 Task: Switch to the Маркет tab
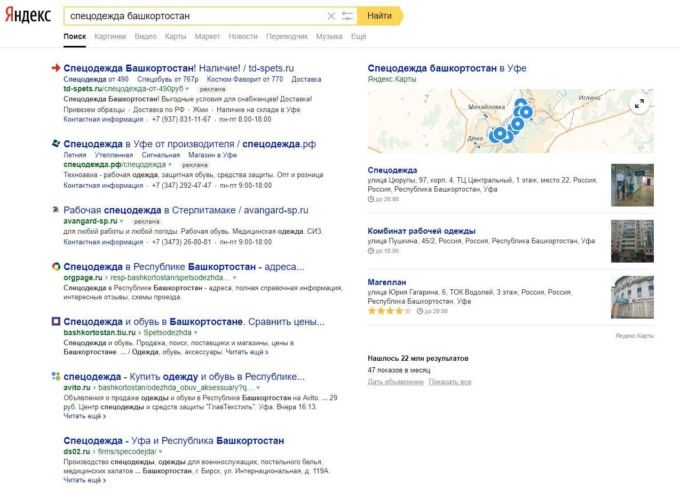point(207,36)
